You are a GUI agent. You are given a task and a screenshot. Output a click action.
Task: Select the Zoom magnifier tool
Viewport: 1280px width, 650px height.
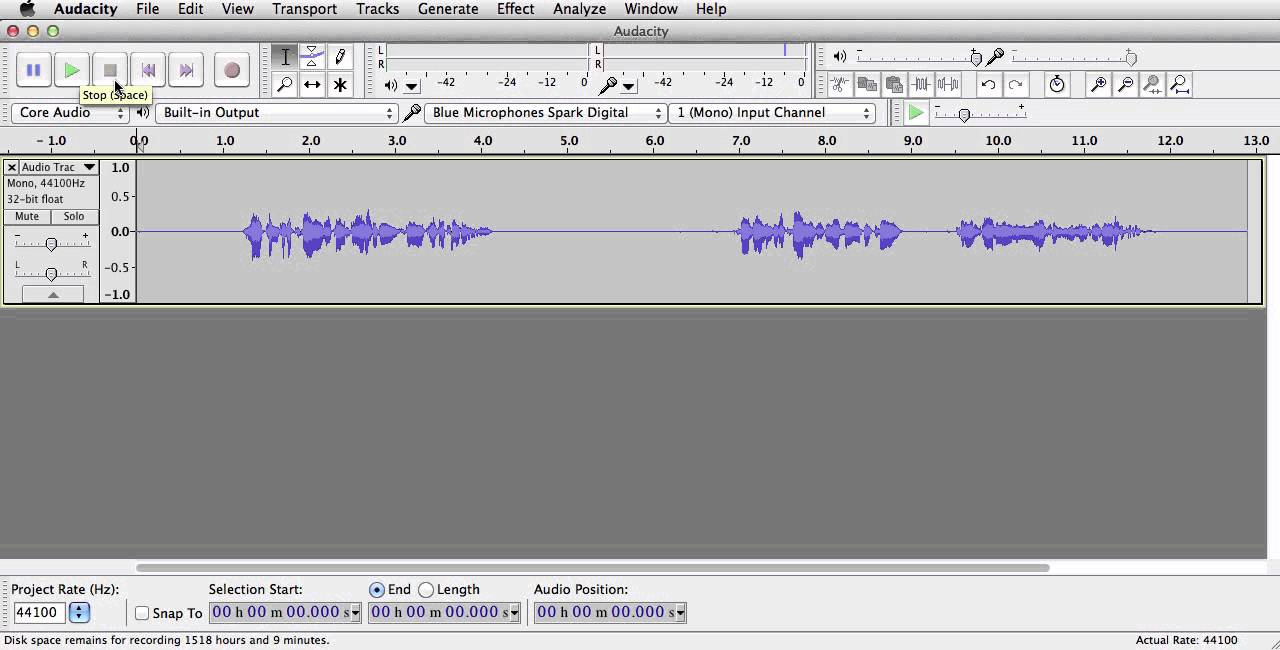click(285, 85)
